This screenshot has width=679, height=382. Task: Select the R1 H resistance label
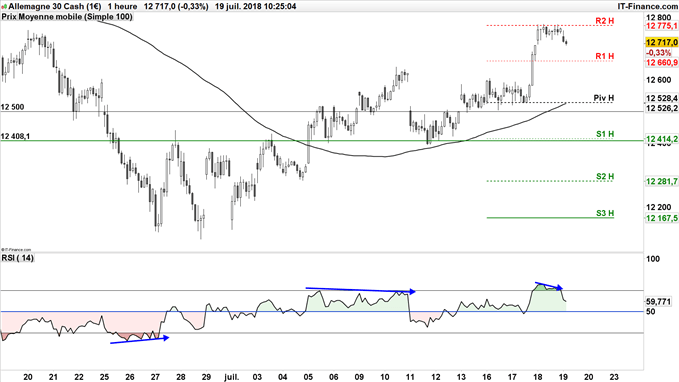coord(605,56)
